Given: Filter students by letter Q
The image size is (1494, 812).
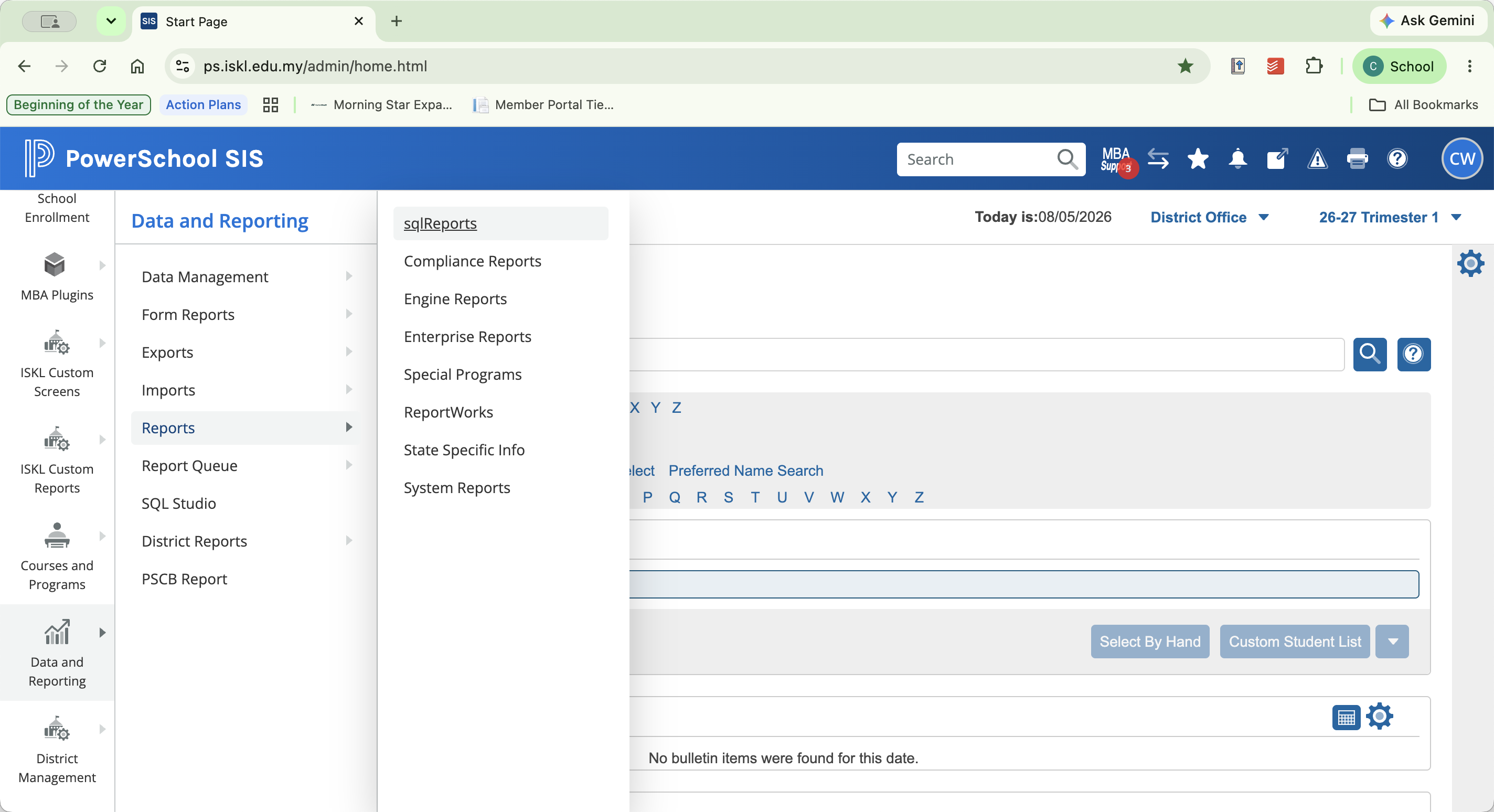Looking at the screenshot, I should (x=675, y=497).
